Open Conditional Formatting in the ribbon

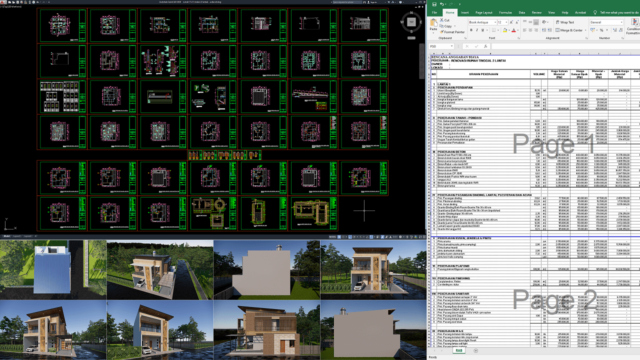pos(634,26)
